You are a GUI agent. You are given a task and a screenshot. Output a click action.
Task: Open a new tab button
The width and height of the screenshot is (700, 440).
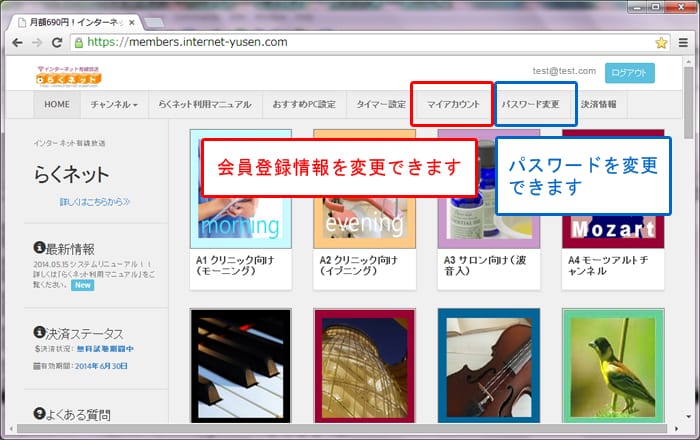coord(154,22)
